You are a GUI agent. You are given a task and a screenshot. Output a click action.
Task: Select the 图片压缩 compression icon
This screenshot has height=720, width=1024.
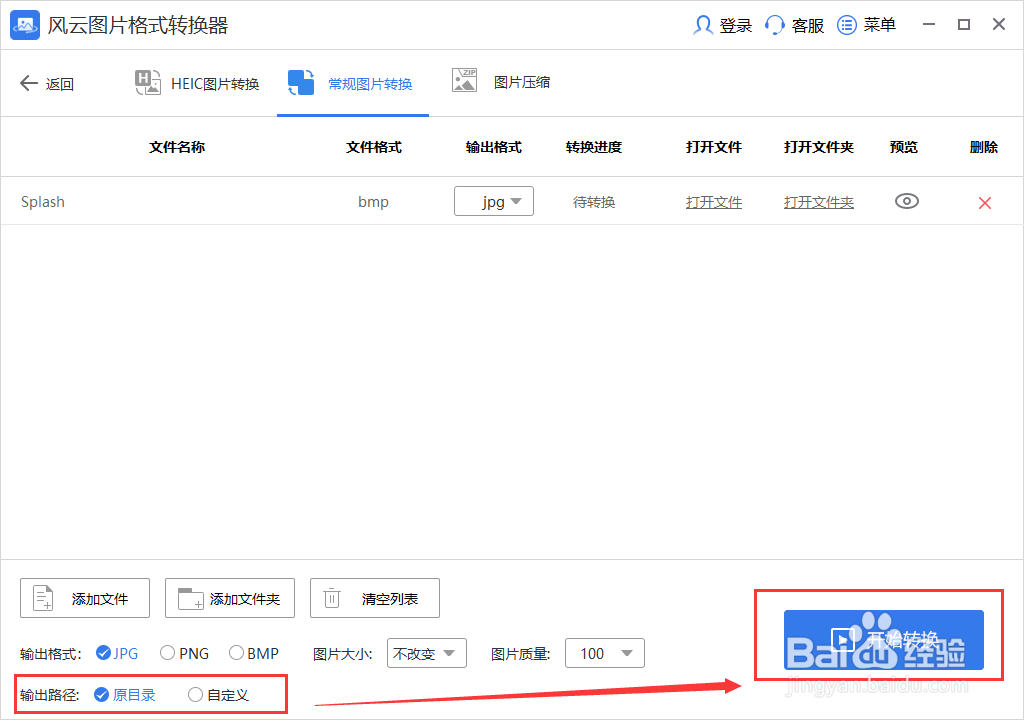[464, 78]
